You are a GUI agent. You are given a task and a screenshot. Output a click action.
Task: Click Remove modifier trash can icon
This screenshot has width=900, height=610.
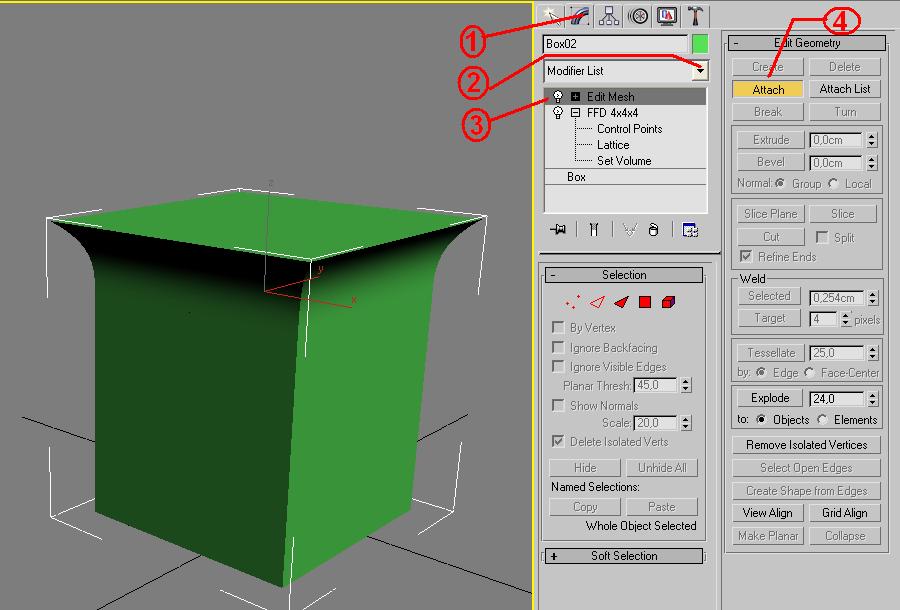click(653, 230)
